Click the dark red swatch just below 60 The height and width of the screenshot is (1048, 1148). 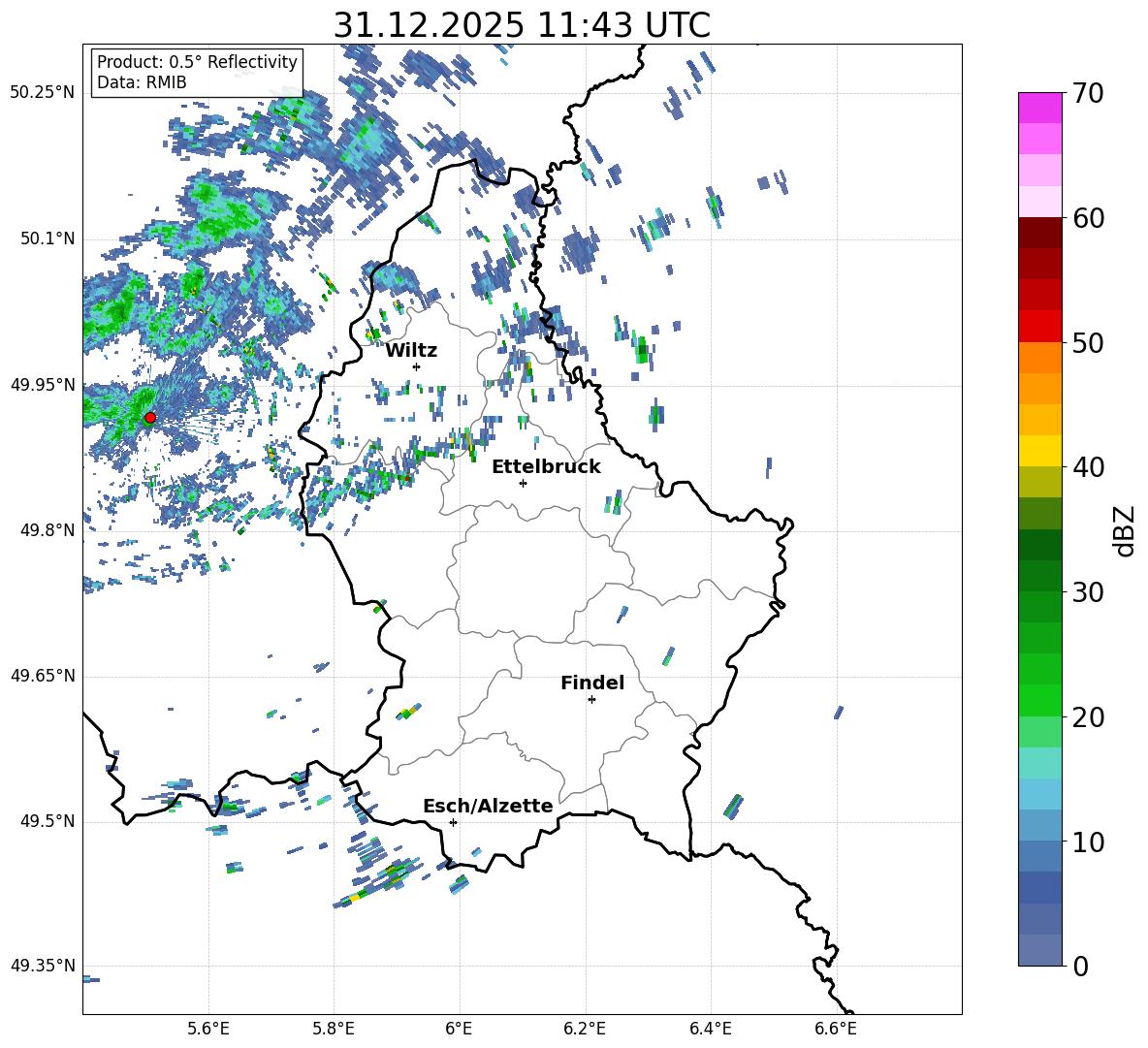pyautogui.click(x=1040, y=233)
